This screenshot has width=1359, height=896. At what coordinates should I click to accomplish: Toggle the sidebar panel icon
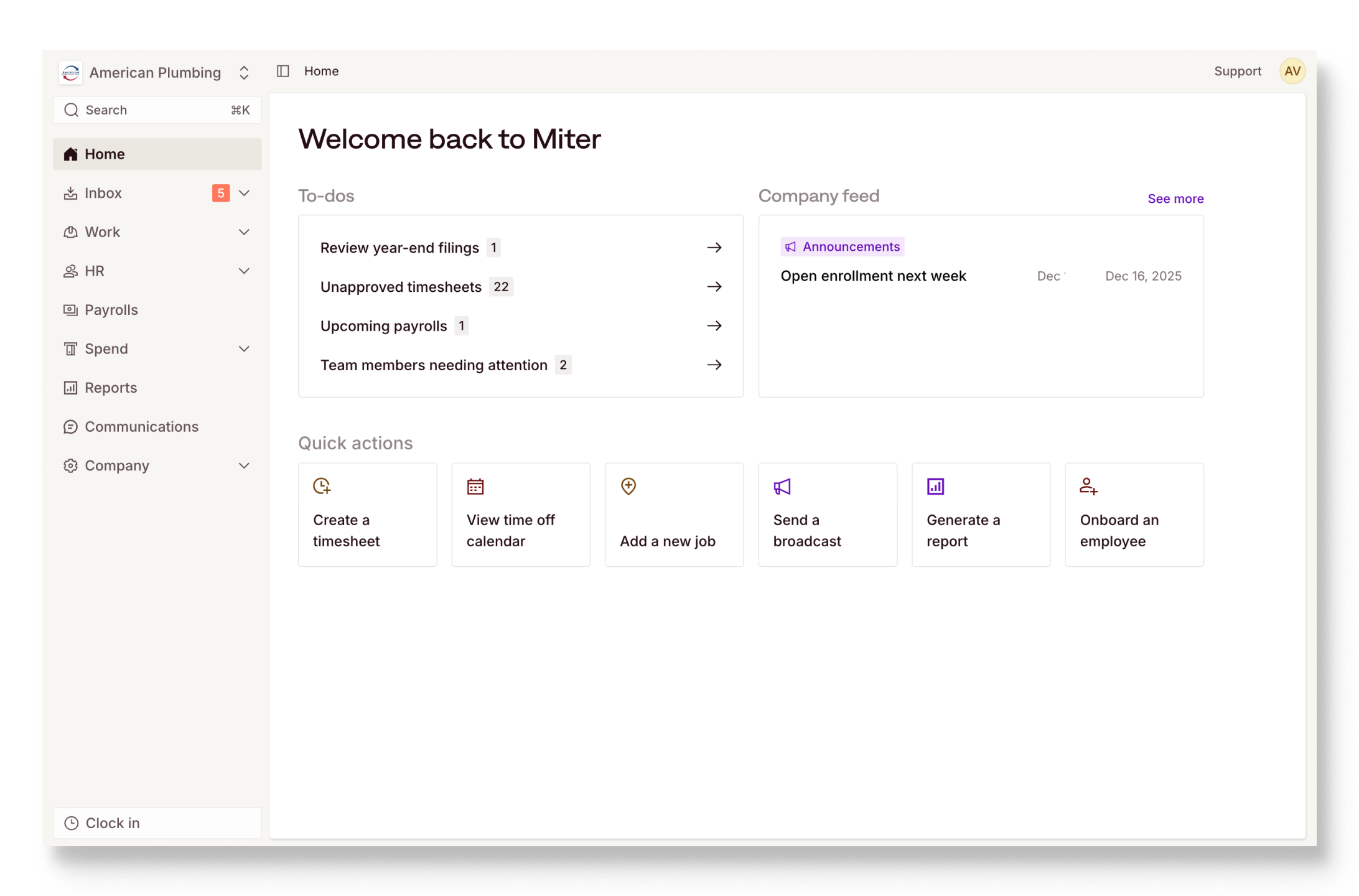click(283, 71)
